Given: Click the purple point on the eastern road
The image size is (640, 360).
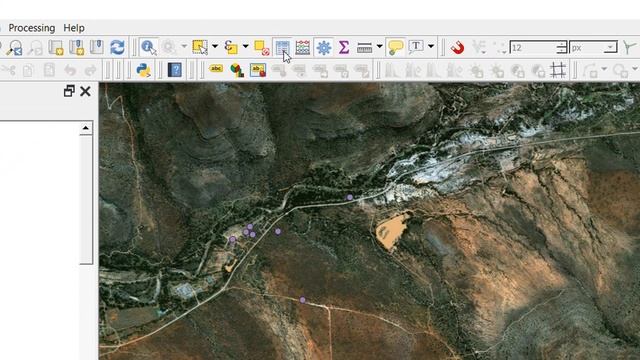Looking at the screenshot, I should [350, 197].
